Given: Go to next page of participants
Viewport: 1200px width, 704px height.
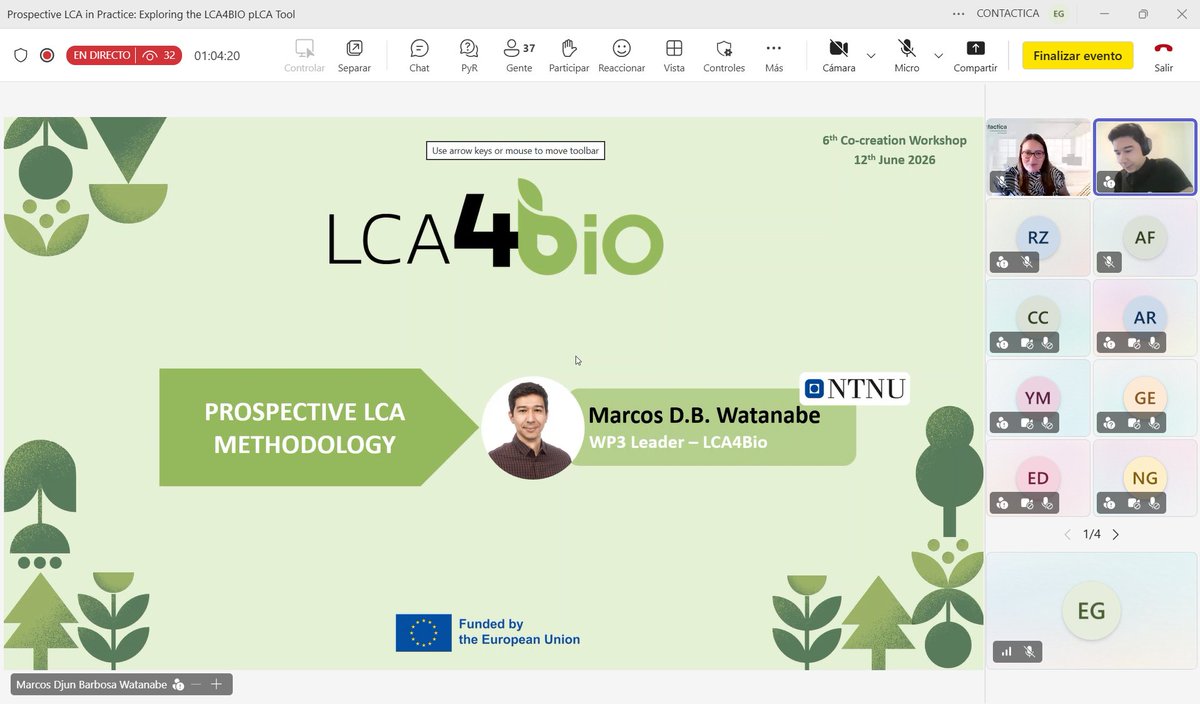Looking at the screenshot, I should [1116, 534].
